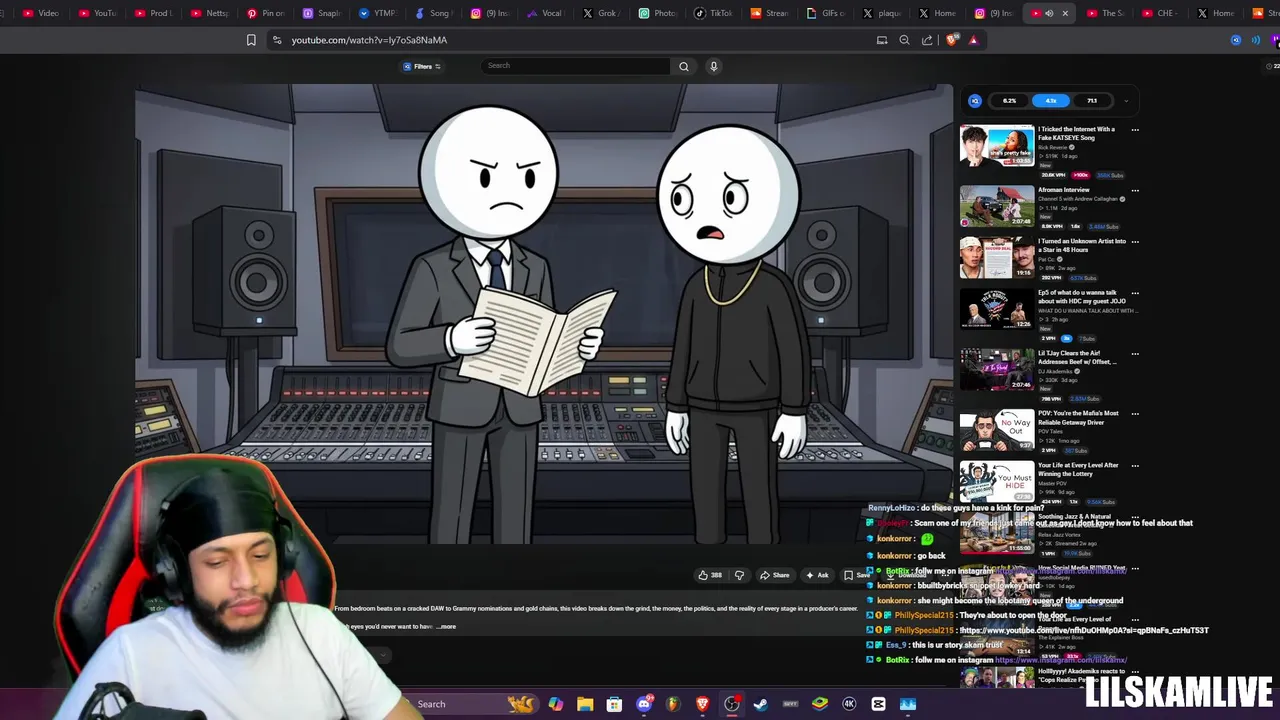The image size is (1280, 720).
Task: Save the video to a playlist
Action: tap(857, 575)
